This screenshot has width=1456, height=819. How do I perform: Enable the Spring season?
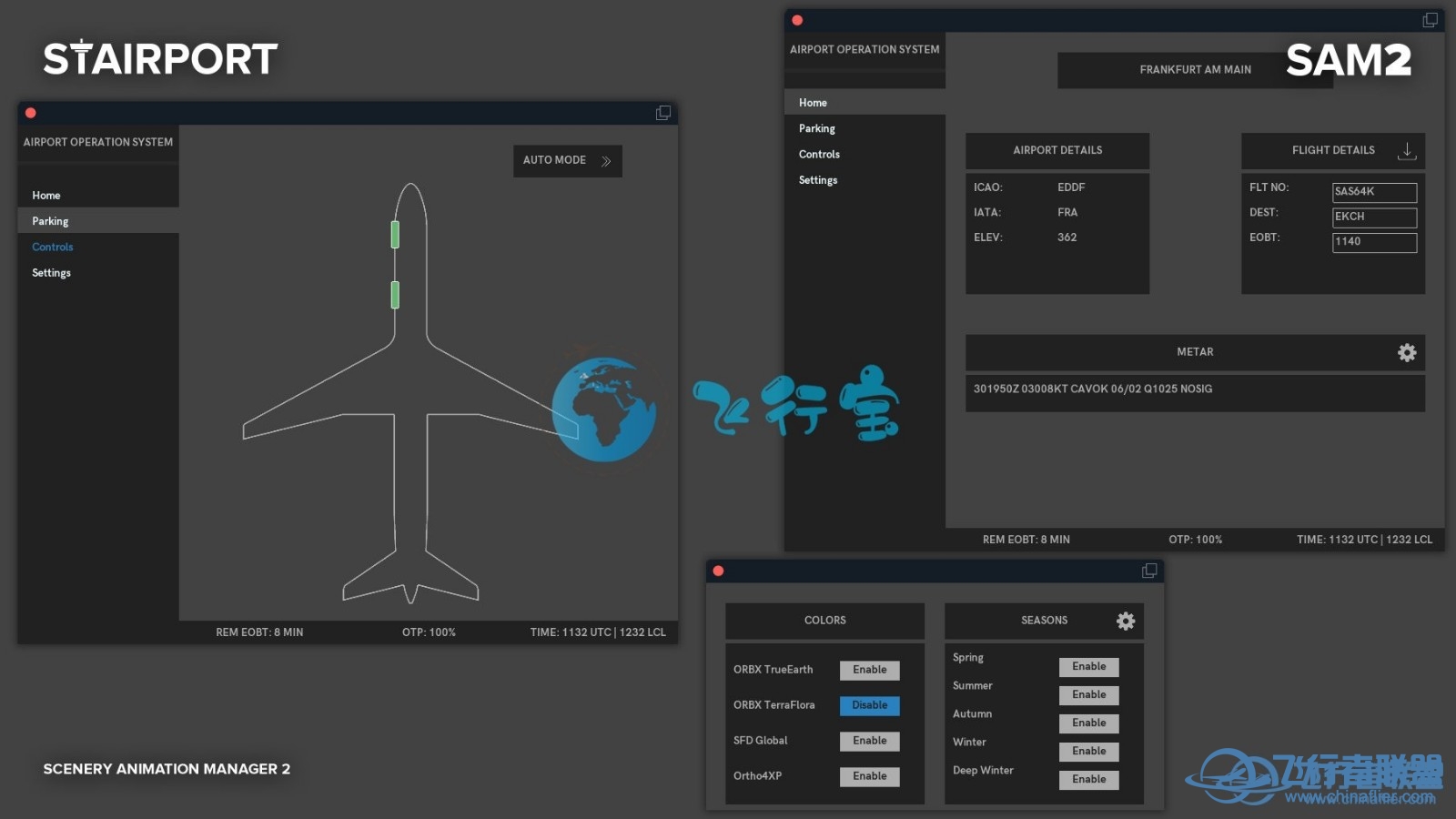(x=1089, y=667)
